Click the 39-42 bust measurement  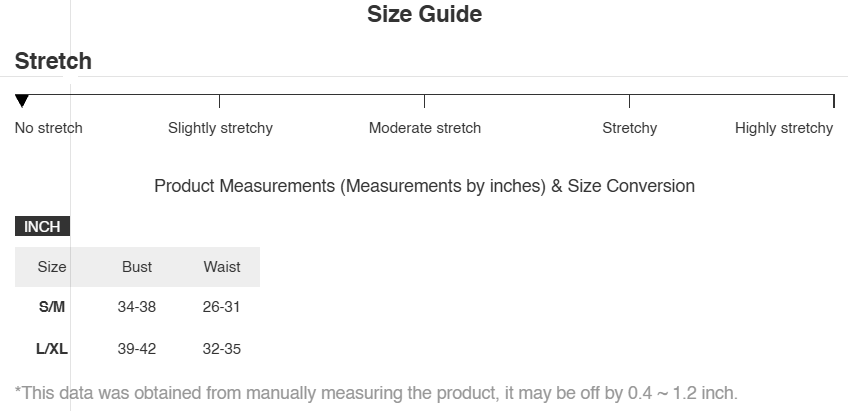coord(137,349)
